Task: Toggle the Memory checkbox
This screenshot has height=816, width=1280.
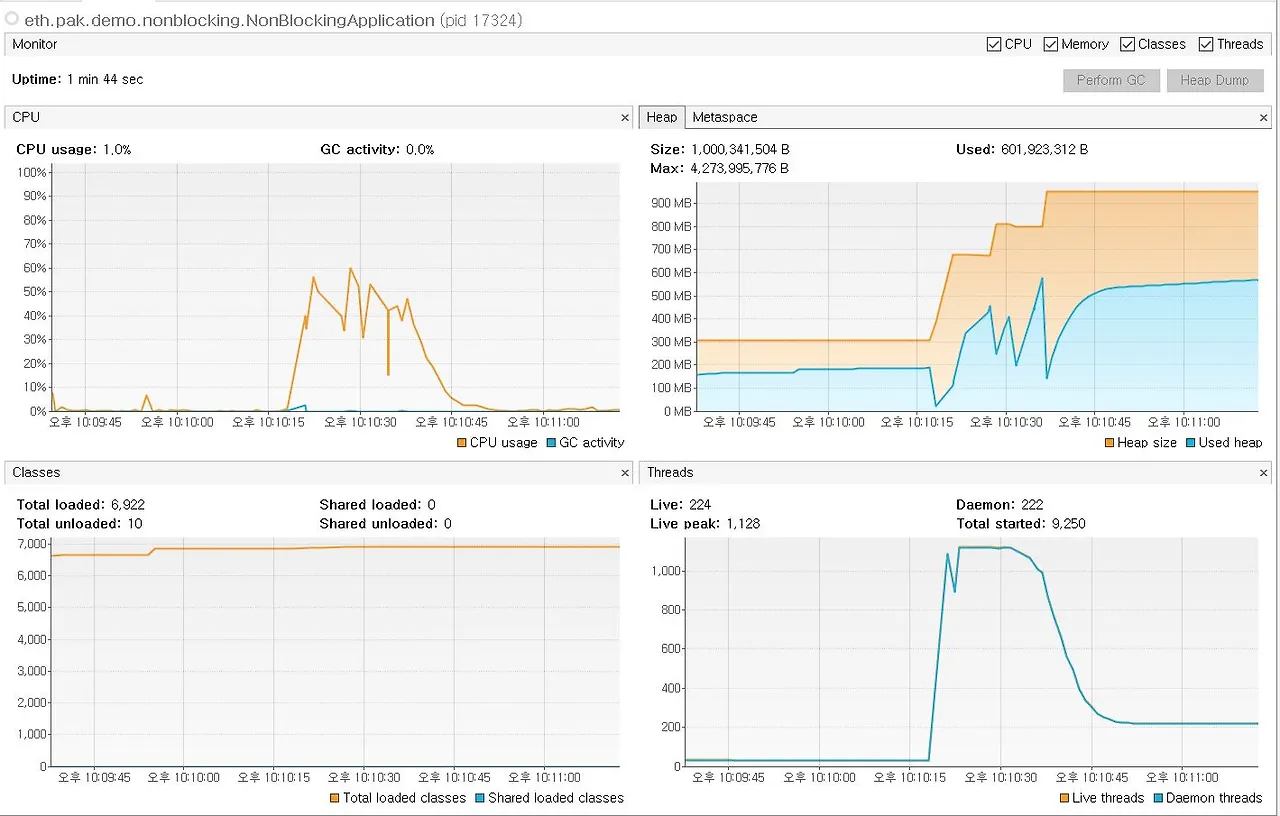Action: tap(1051, 44)
